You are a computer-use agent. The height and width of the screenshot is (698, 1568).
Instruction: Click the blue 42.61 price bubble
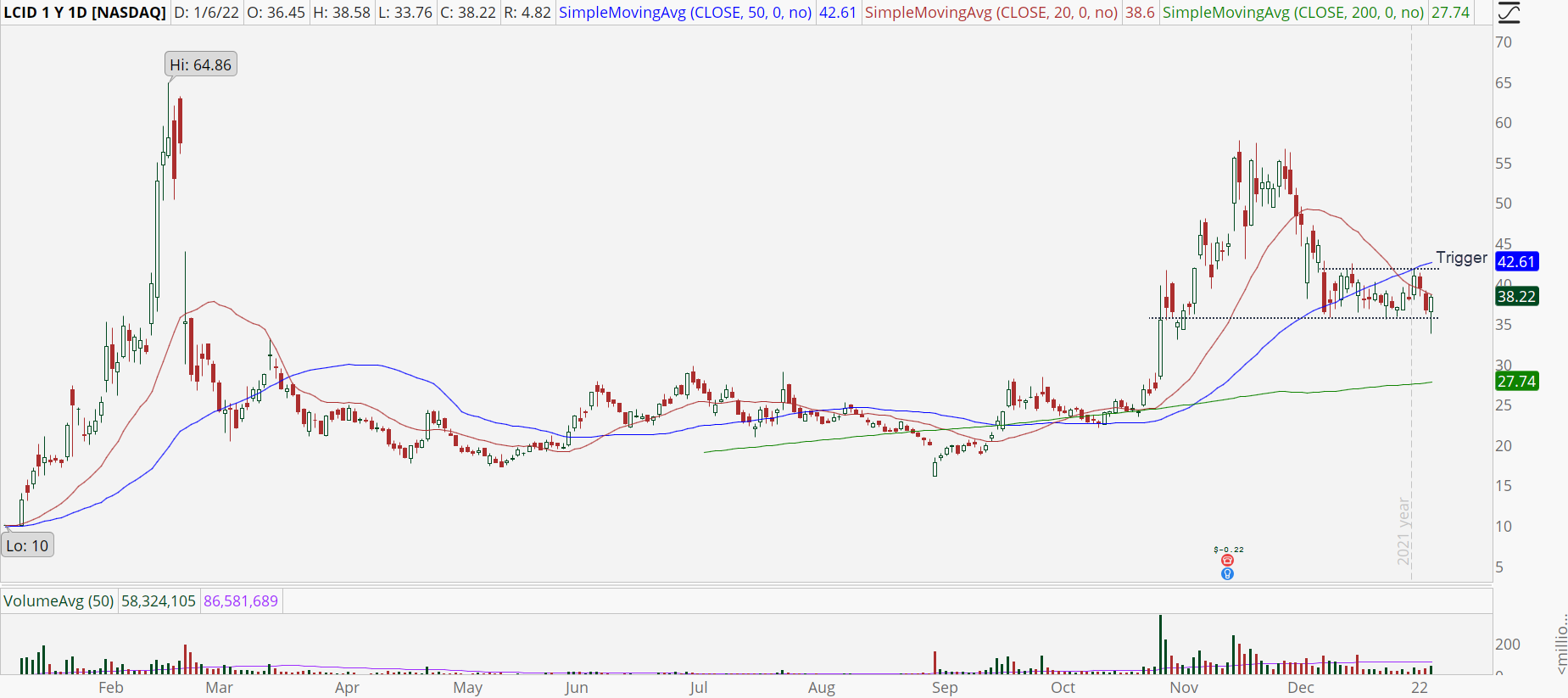[1517, 262]
